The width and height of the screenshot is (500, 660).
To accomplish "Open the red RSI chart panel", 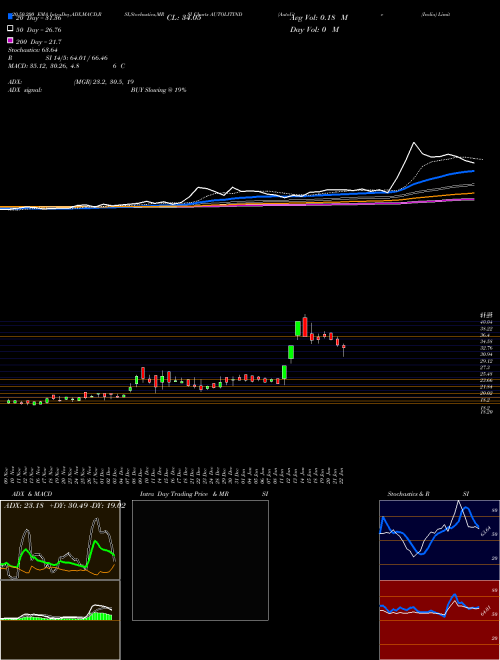I will [439, 620].
